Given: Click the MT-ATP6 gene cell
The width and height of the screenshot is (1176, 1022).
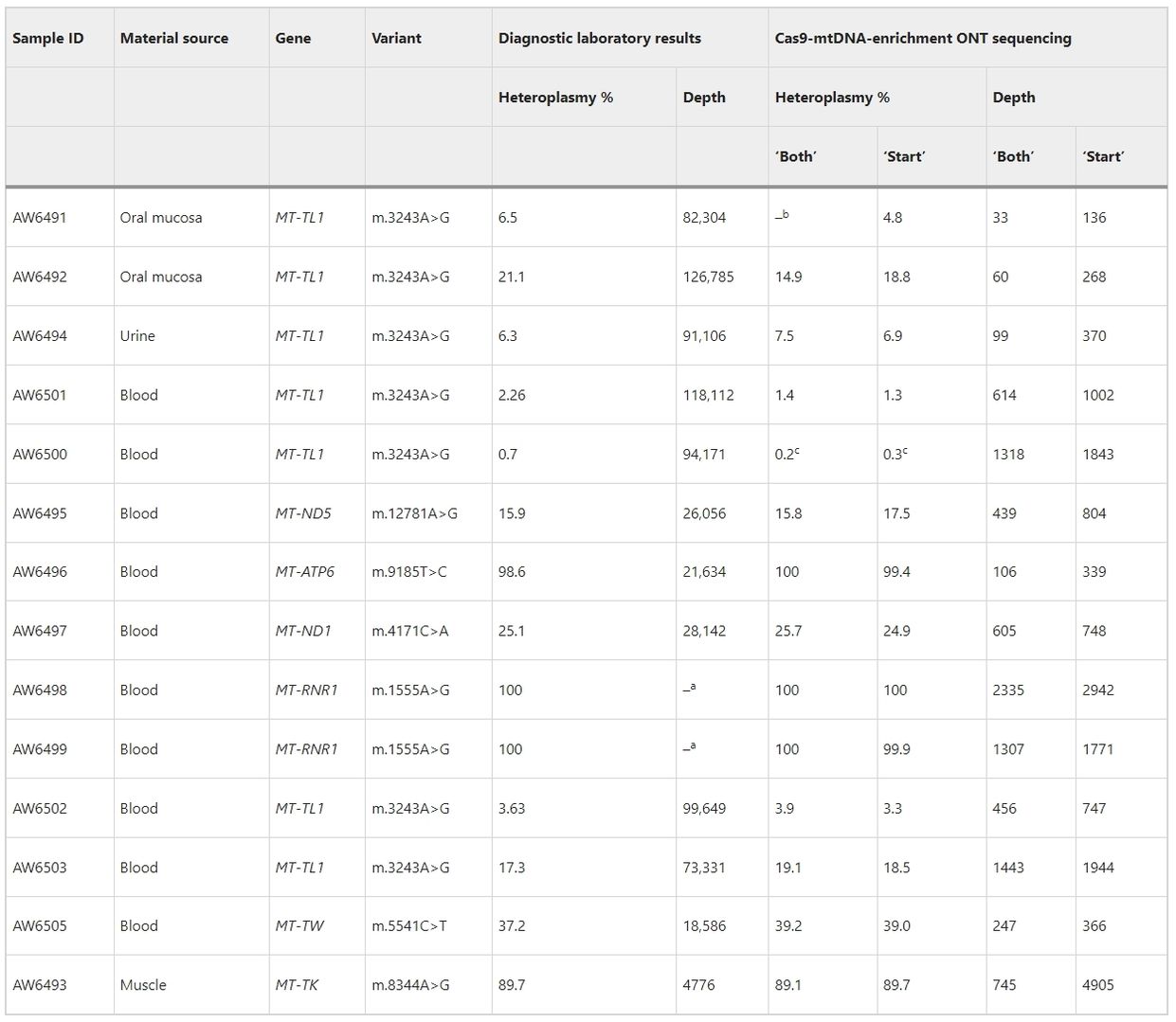Looking at the screenshot, I should tap(304, 572).
